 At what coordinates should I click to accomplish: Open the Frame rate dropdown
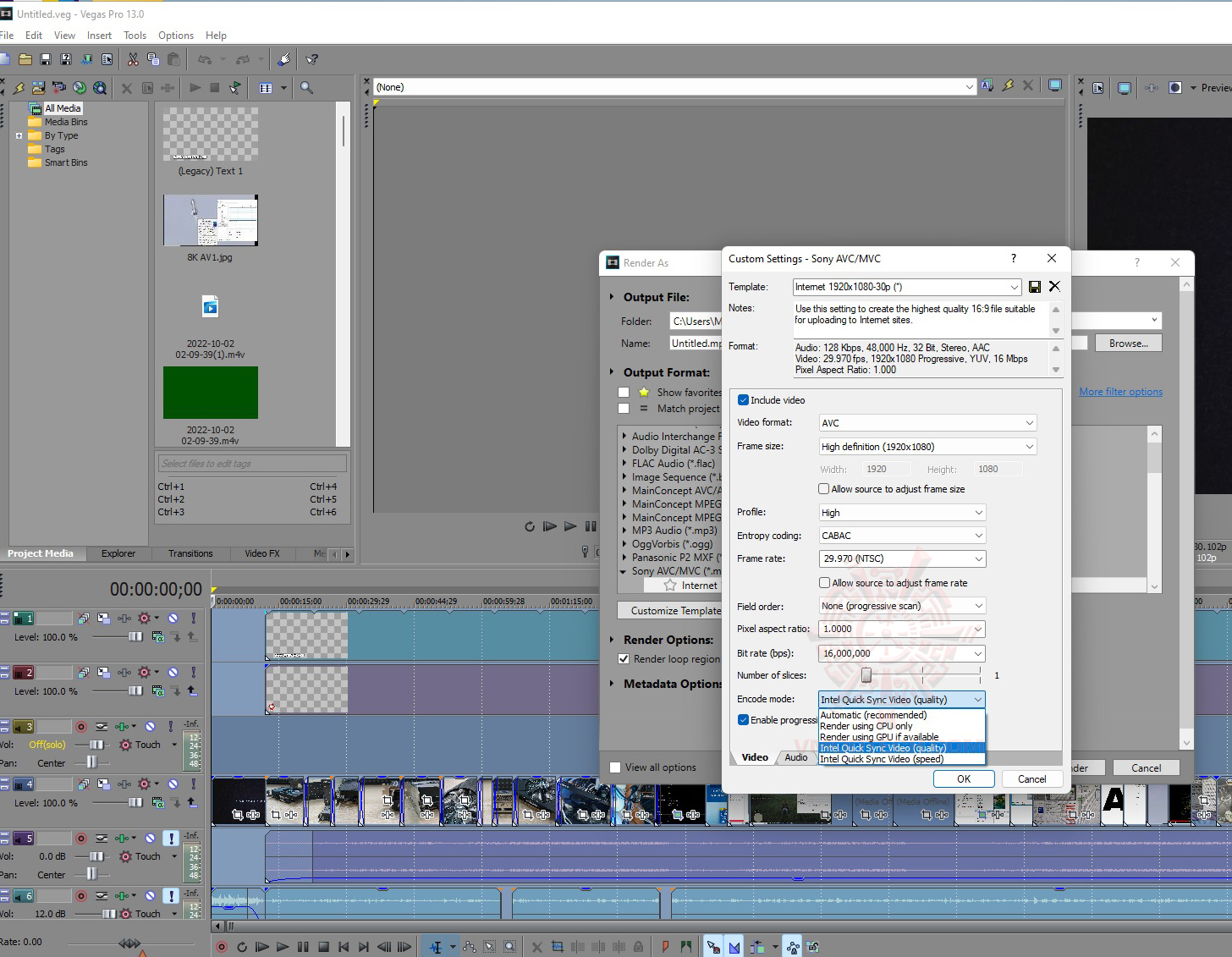click(902, 558)
